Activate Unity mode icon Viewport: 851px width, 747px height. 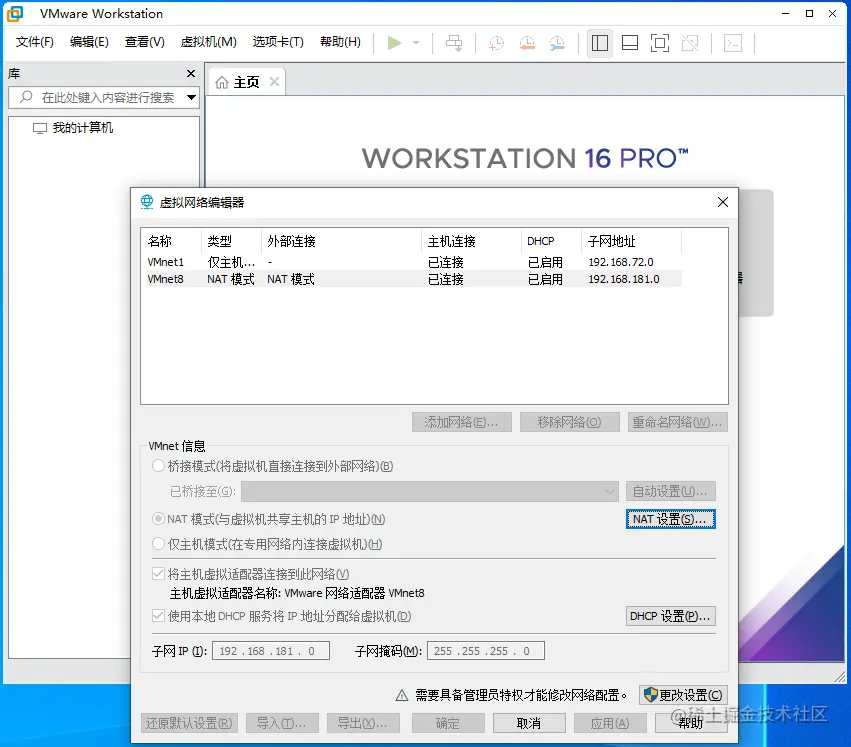[691, 43]
